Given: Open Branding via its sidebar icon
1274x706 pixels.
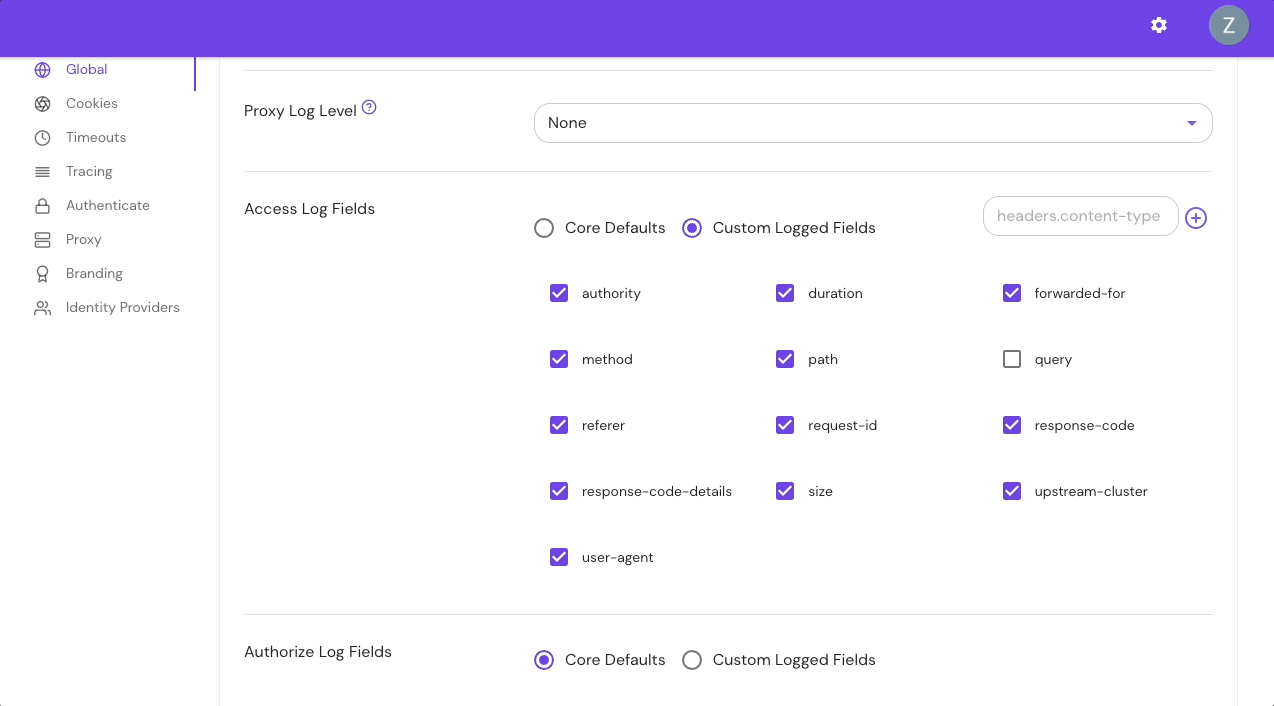Looking at the screenshot, I should [x=42, y=273].
